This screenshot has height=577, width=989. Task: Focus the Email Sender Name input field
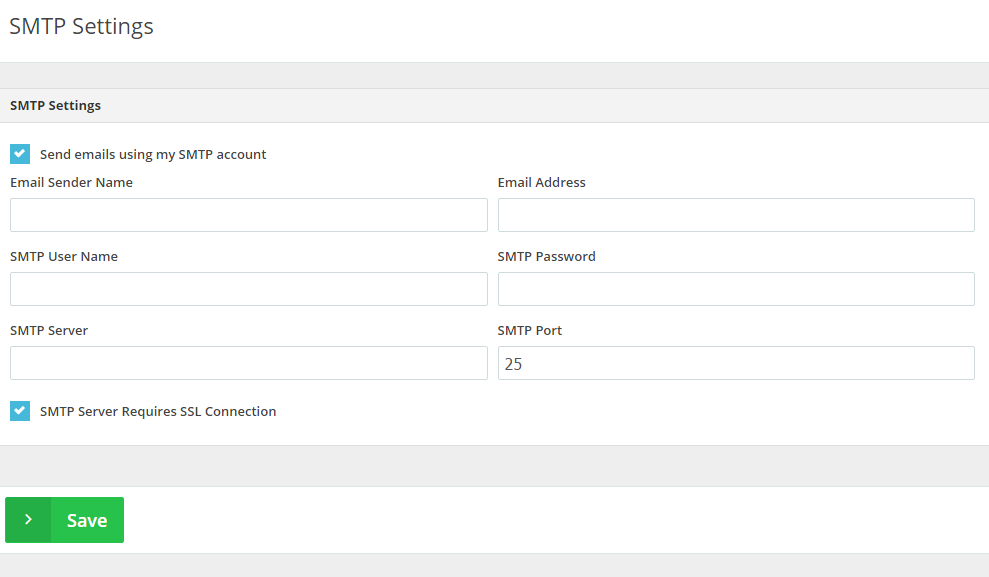249,215
